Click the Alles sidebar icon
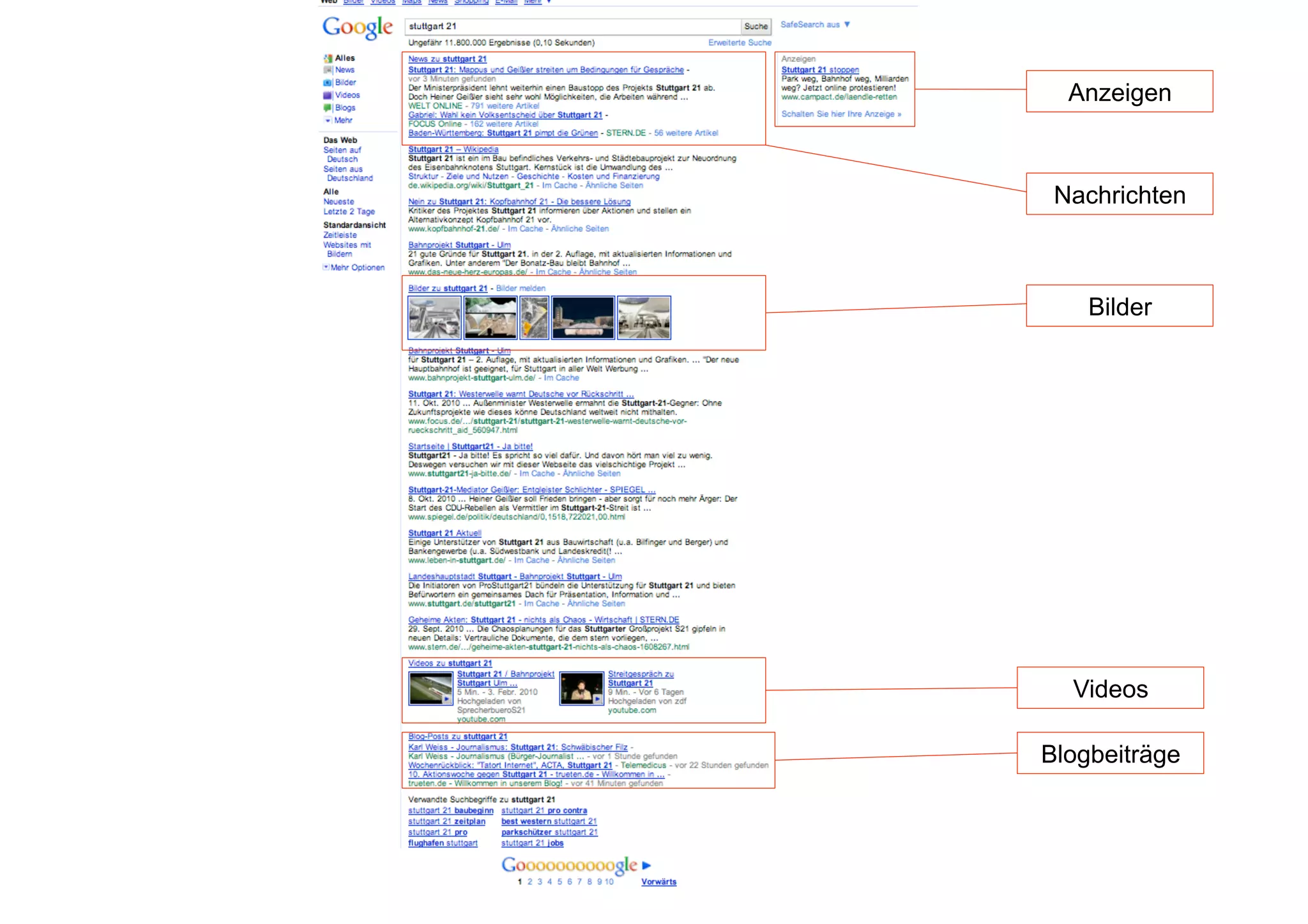This screenshot has height=924, width=1308. point(328,58)
